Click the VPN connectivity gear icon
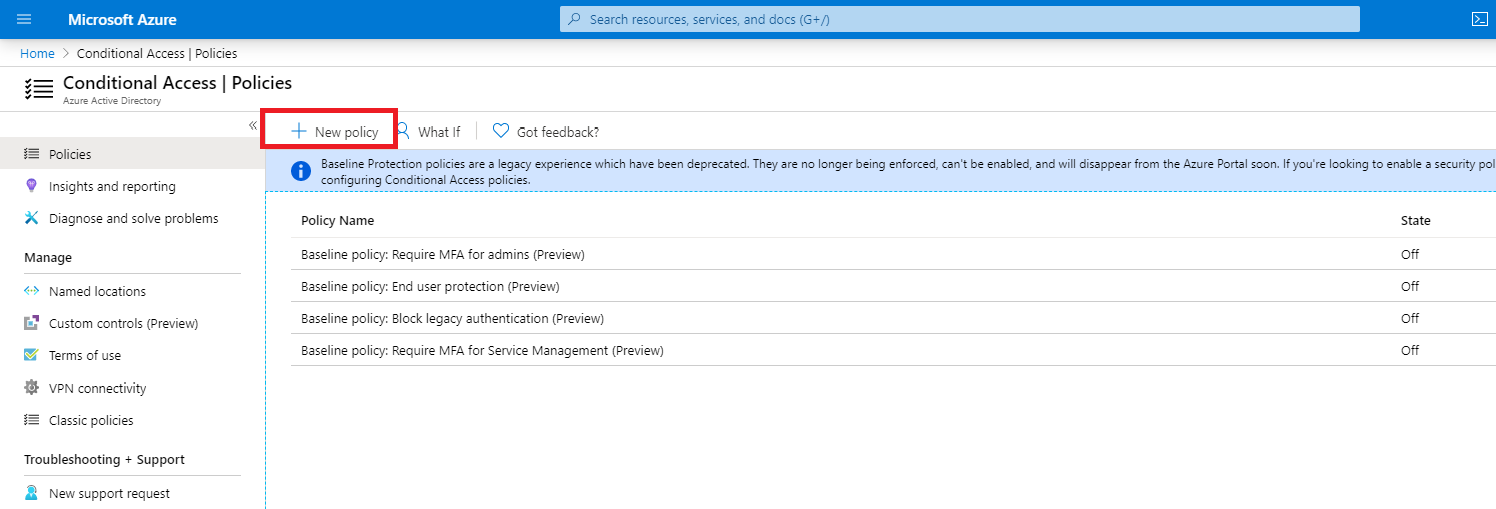Screen dimensions: 1496x509 tap(31, 388)
